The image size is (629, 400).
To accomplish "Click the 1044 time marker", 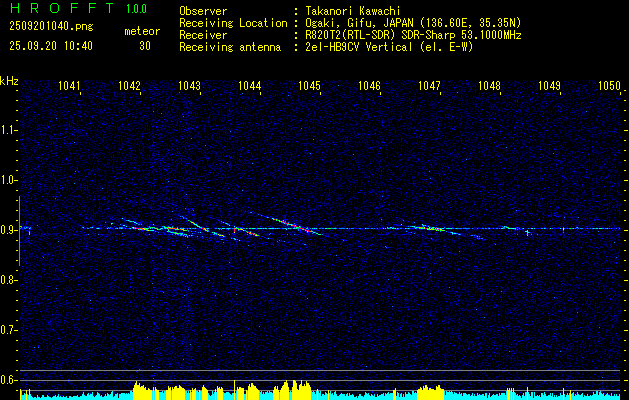I will (x=250, y=85).
